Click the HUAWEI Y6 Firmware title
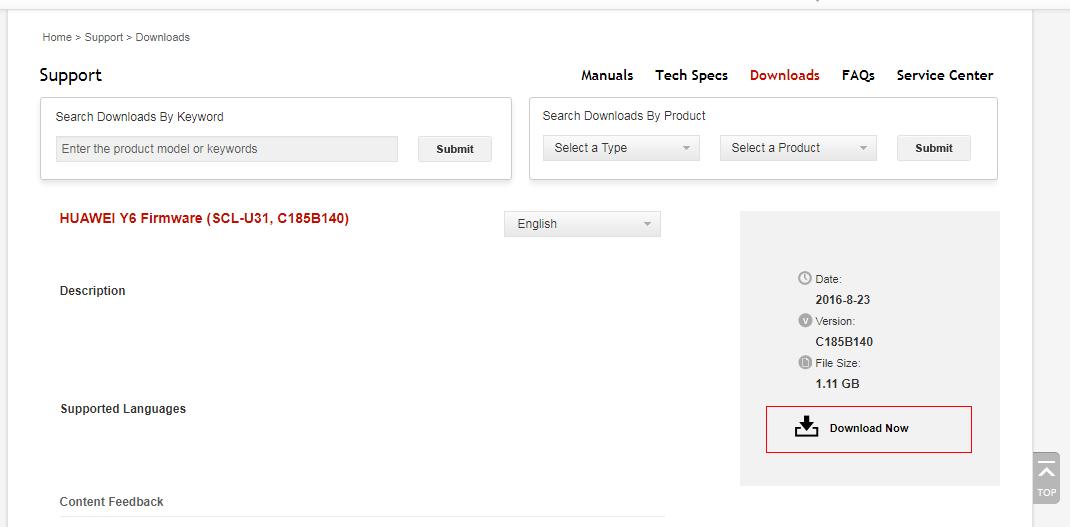Screen dimensions: 1070x527 pos(204,218)
